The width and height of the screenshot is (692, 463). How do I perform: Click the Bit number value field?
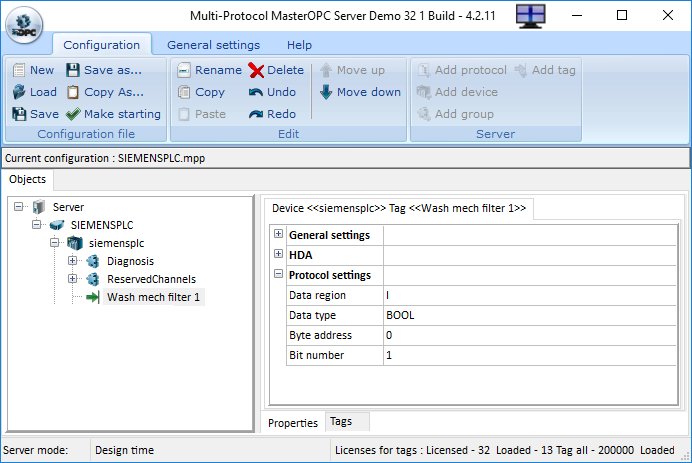click(530, 355)
